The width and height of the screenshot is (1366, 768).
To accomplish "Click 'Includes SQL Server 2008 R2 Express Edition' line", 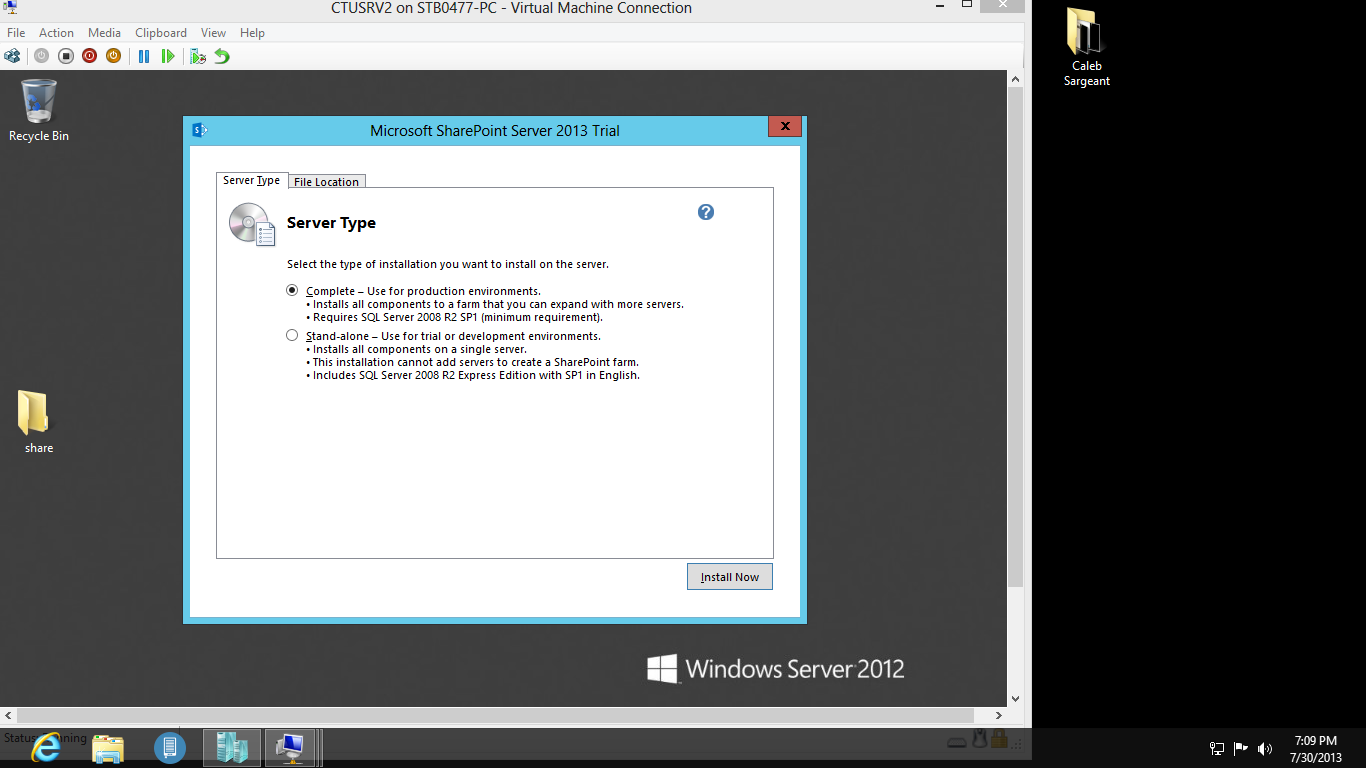I will (472, 376).
